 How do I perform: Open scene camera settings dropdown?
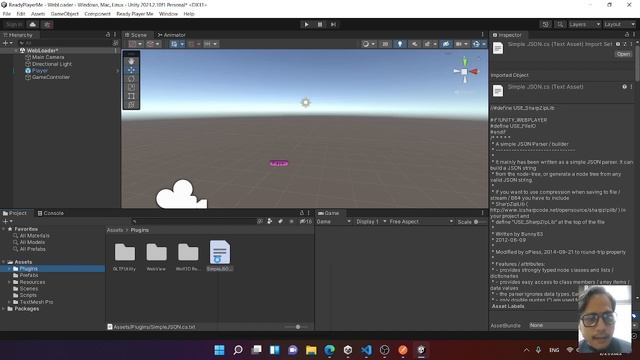(461, 44)
